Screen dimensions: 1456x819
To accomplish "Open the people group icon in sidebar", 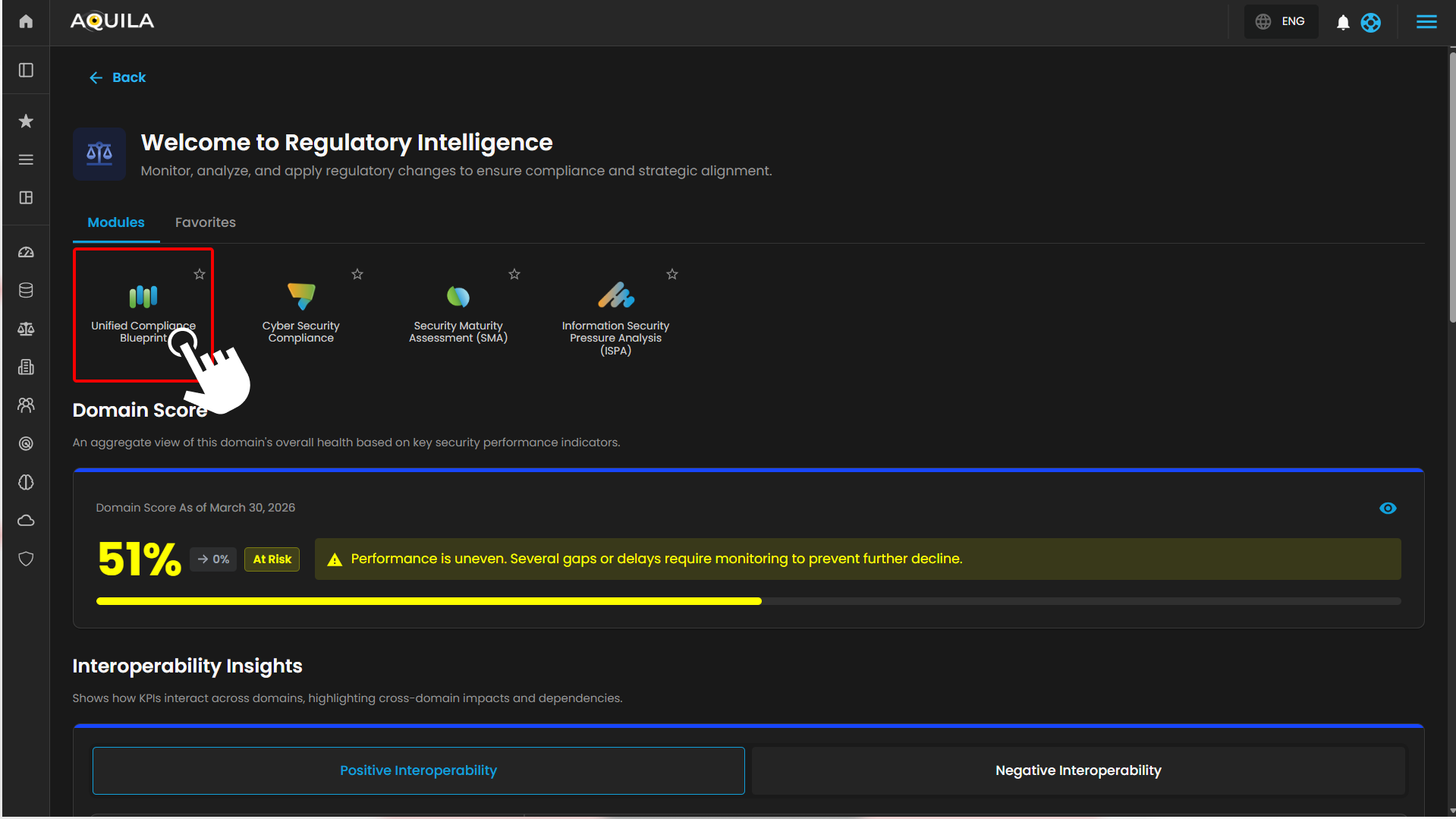I will pyautogui.click(x=26, y=405).
